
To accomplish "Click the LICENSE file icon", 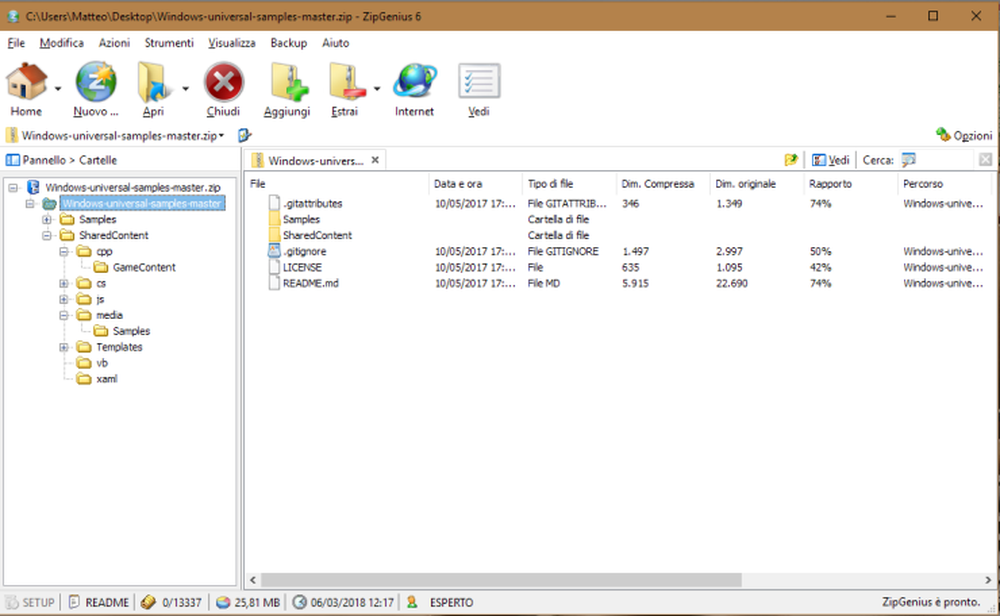I will 274,267.
